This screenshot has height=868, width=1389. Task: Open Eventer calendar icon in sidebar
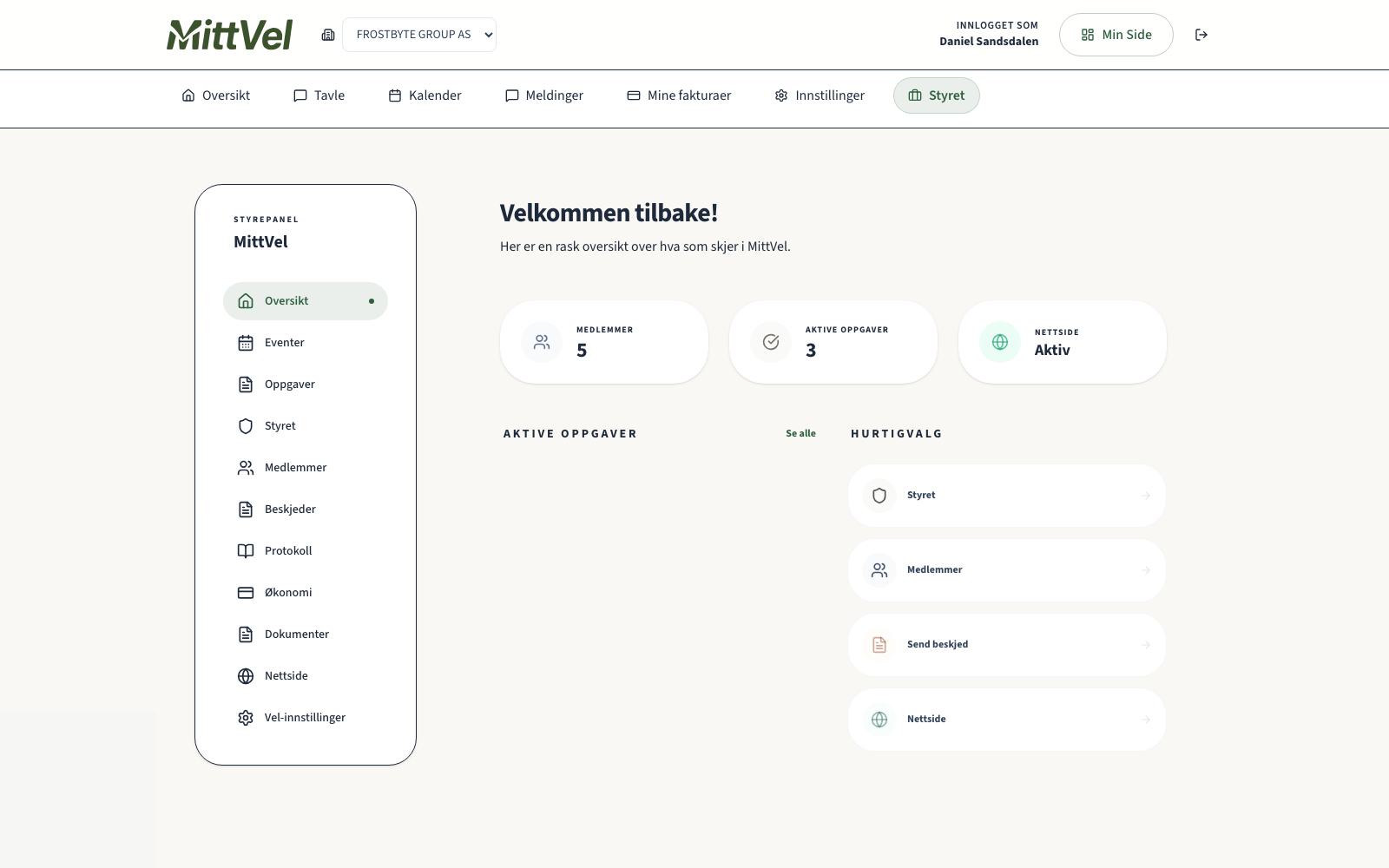pyautogui.click(x=246, y=343)
